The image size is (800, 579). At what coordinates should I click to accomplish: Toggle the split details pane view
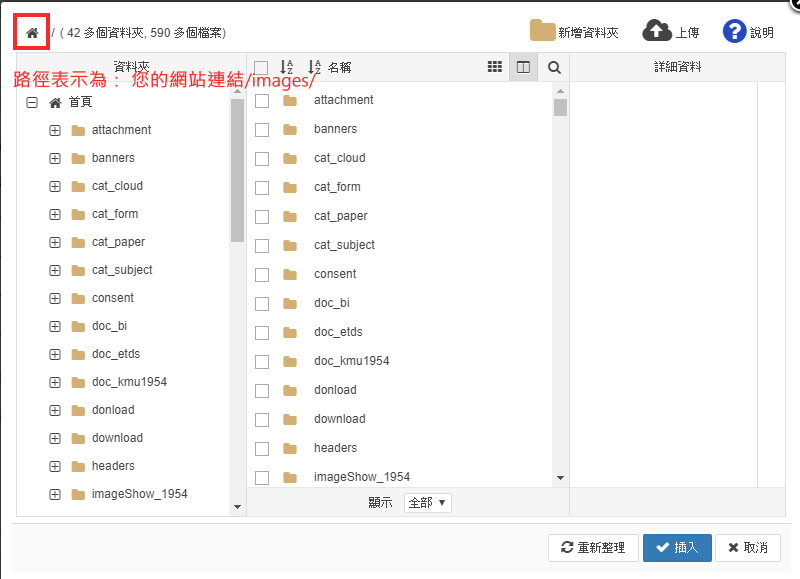coord(523,67)
